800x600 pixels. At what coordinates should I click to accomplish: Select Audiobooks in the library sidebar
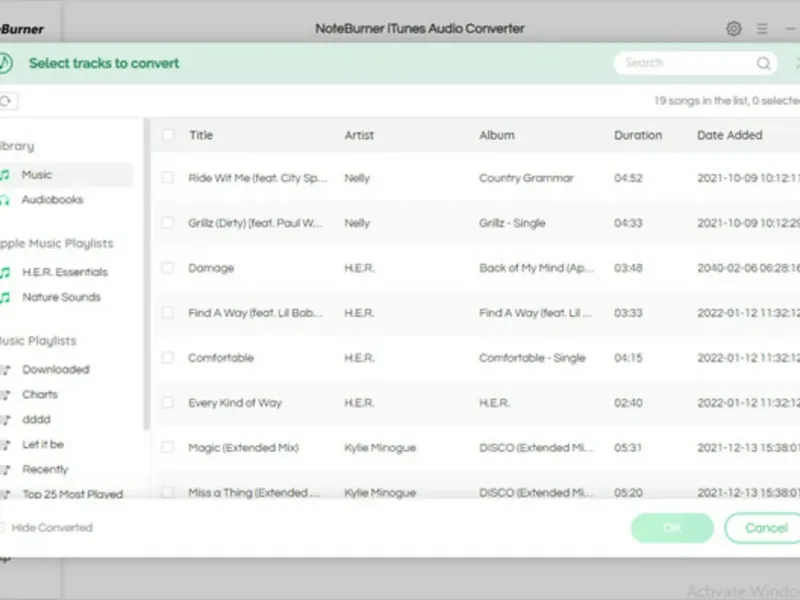(x=52, y=200)
